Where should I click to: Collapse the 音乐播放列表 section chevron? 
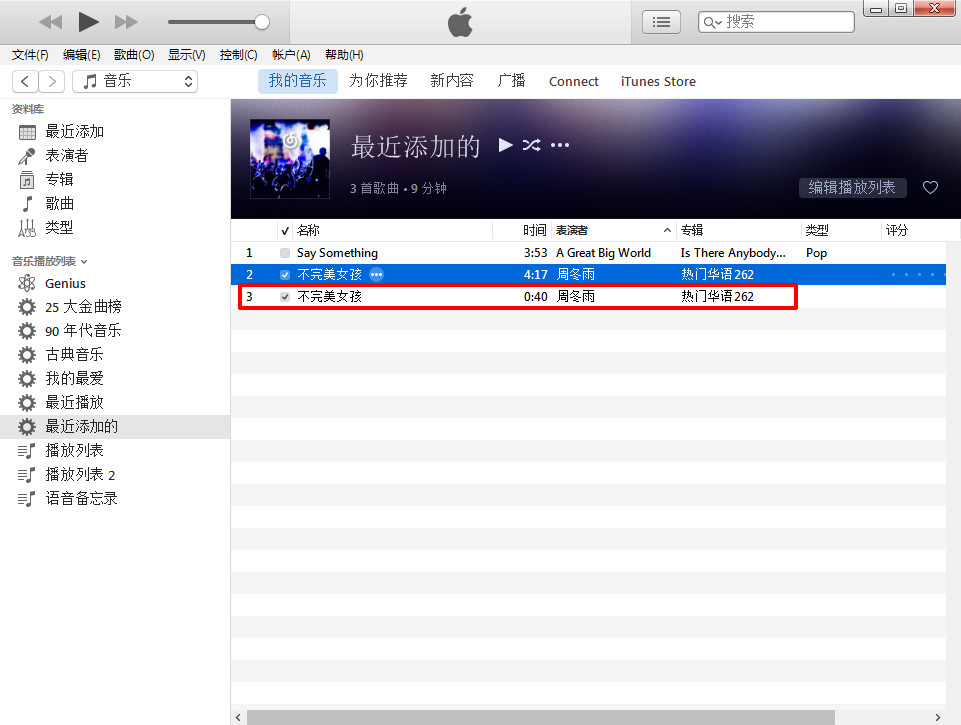(84, 262)
